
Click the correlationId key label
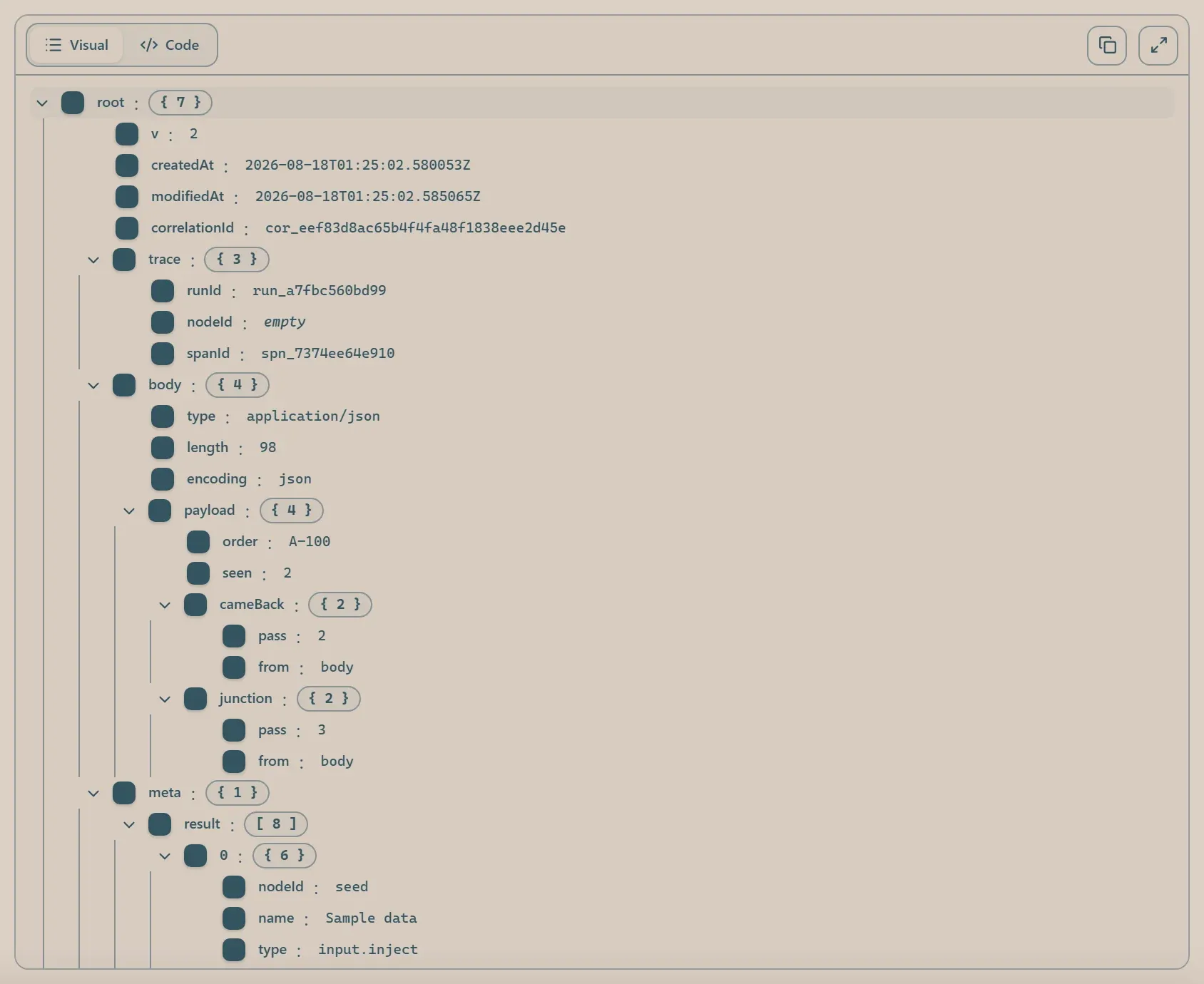193,228
